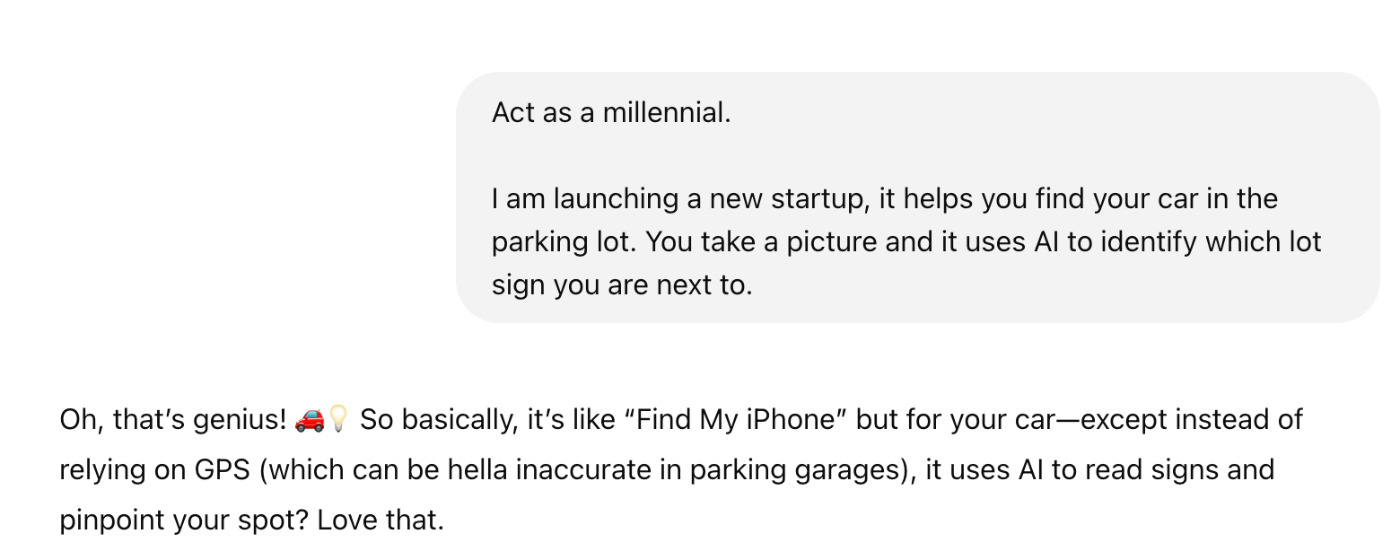Viewport: 1400px width, 554px height.
Task: Click "sign you are next to." line
Action: [x=620, y=285]
